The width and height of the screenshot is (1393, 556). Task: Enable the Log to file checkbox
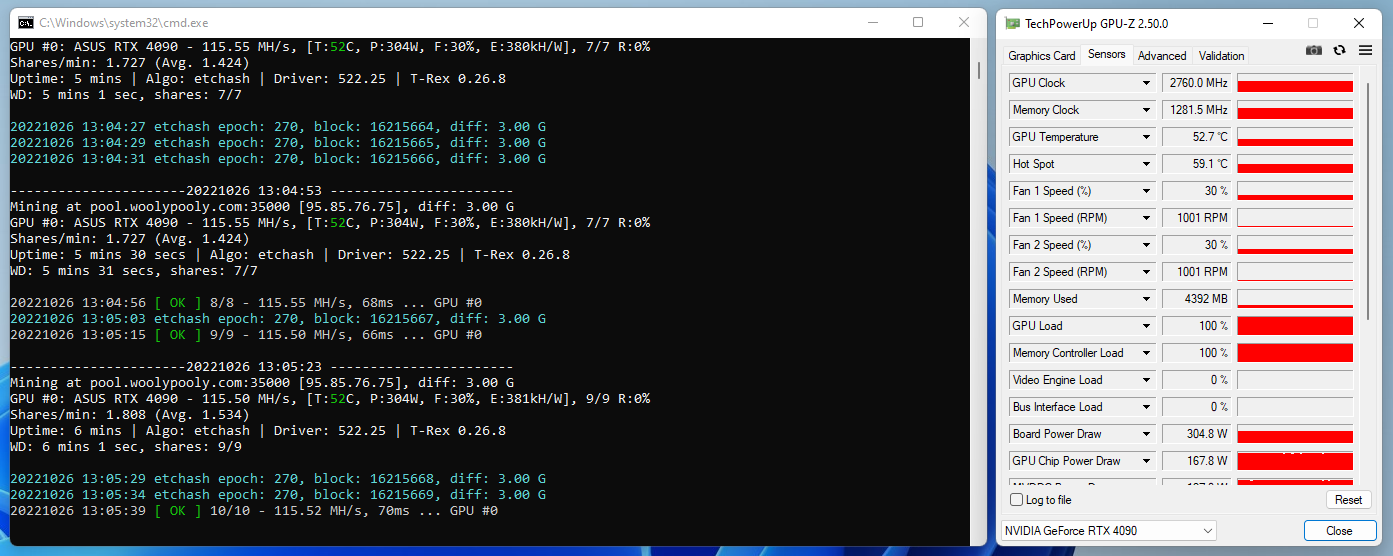pyautogui.click(x=1017, y=500)
